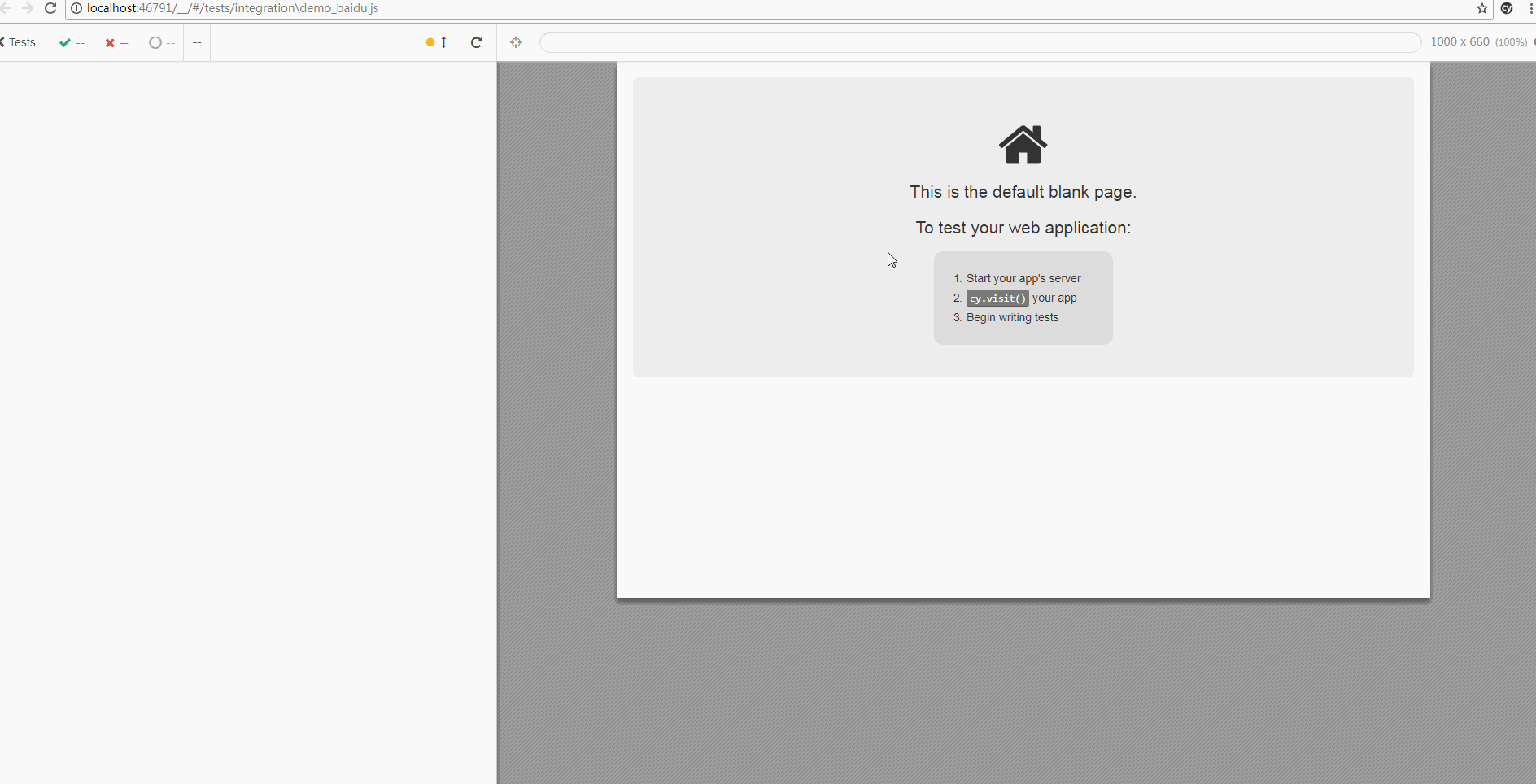Go back to the Tests list
Screen dimensions: 1536x784
[20, 42]
